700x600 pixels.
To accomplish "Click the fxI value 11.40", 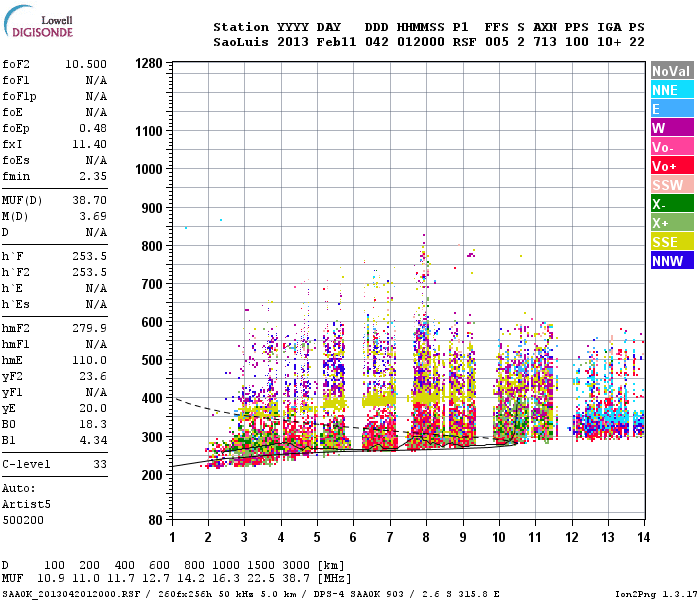I will coord(89,144).
